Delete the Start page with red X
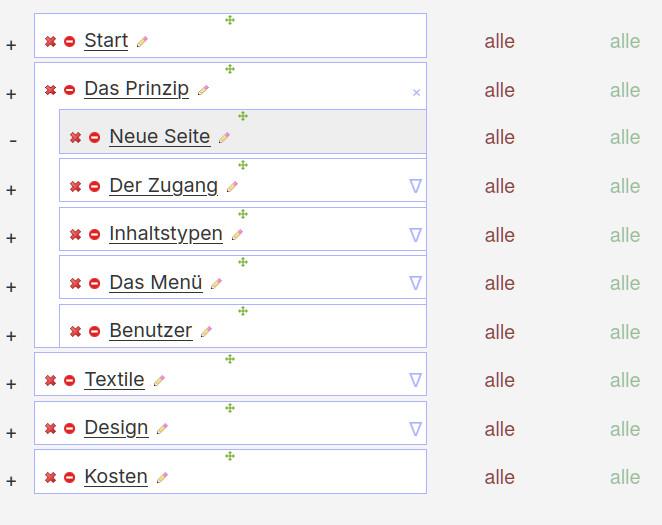 tap(50, 42)
